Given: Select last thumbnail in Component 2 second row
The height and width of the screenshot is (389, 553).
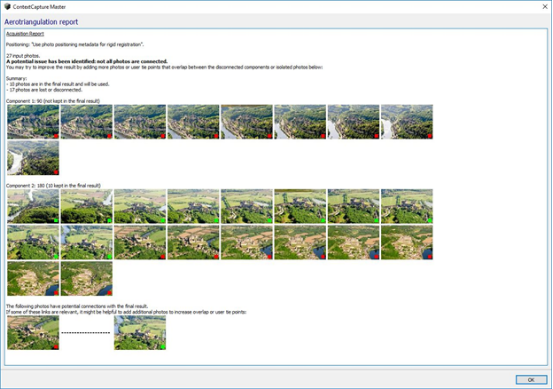Looking at the screenshot, I should click(x=407, y=243).
